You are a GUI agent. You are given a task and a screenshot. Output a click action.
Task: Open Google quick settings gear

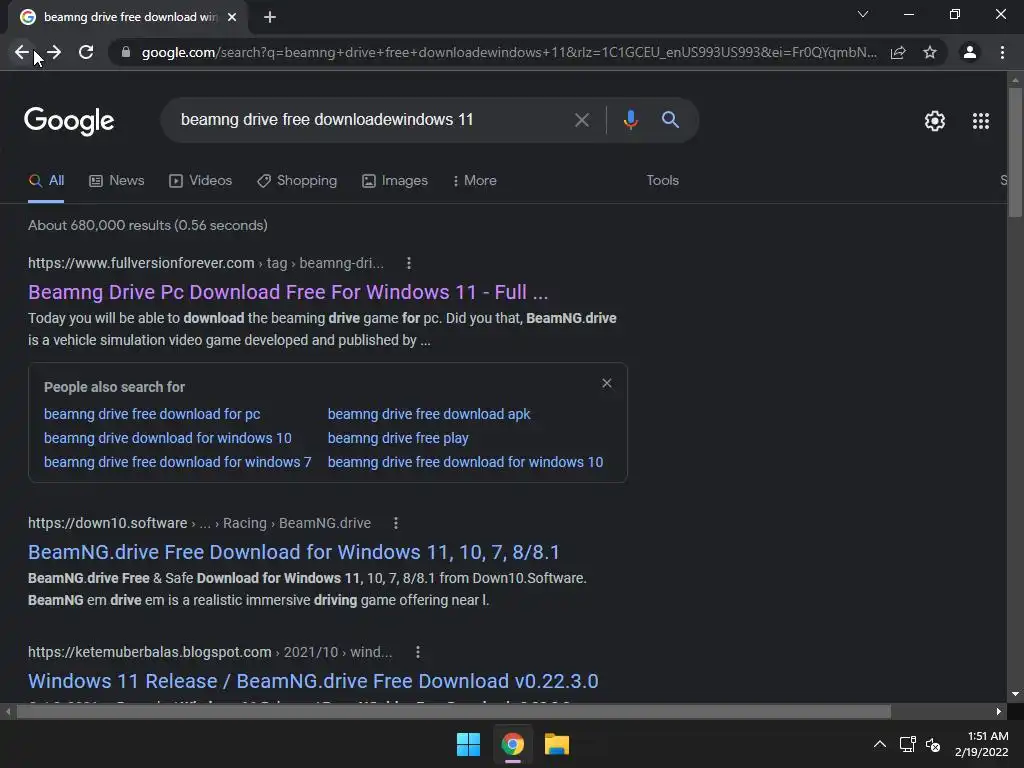[935, 121]
